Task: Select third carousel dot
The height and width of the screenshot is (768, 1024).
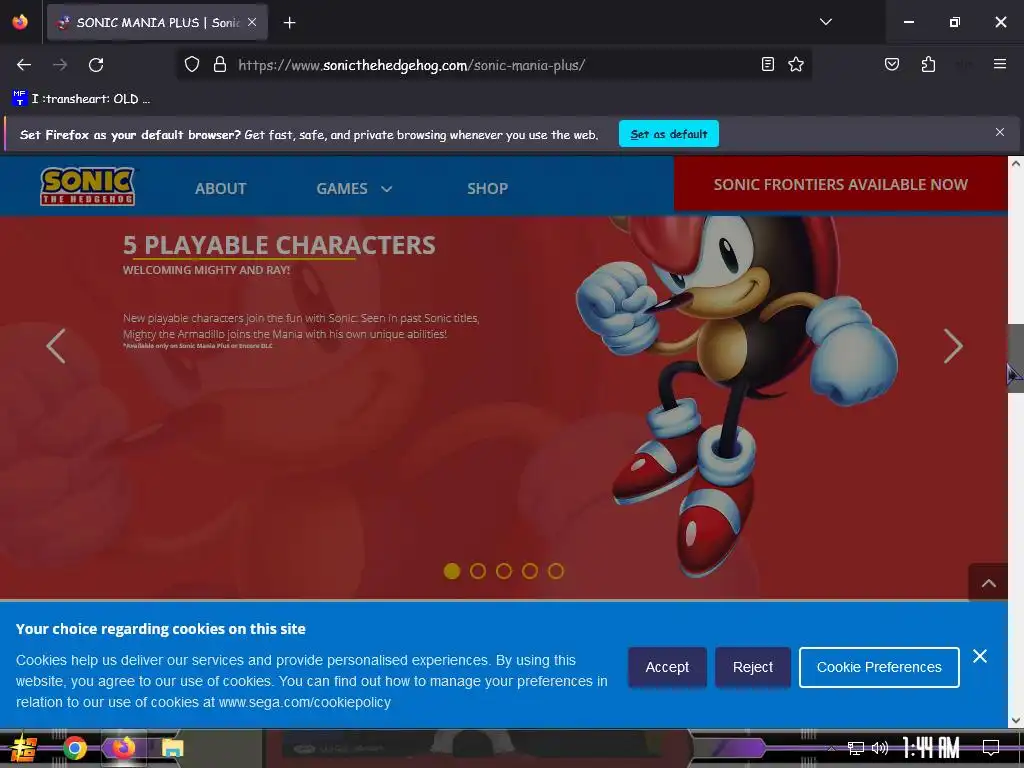Action: click(x=504, y=571)
